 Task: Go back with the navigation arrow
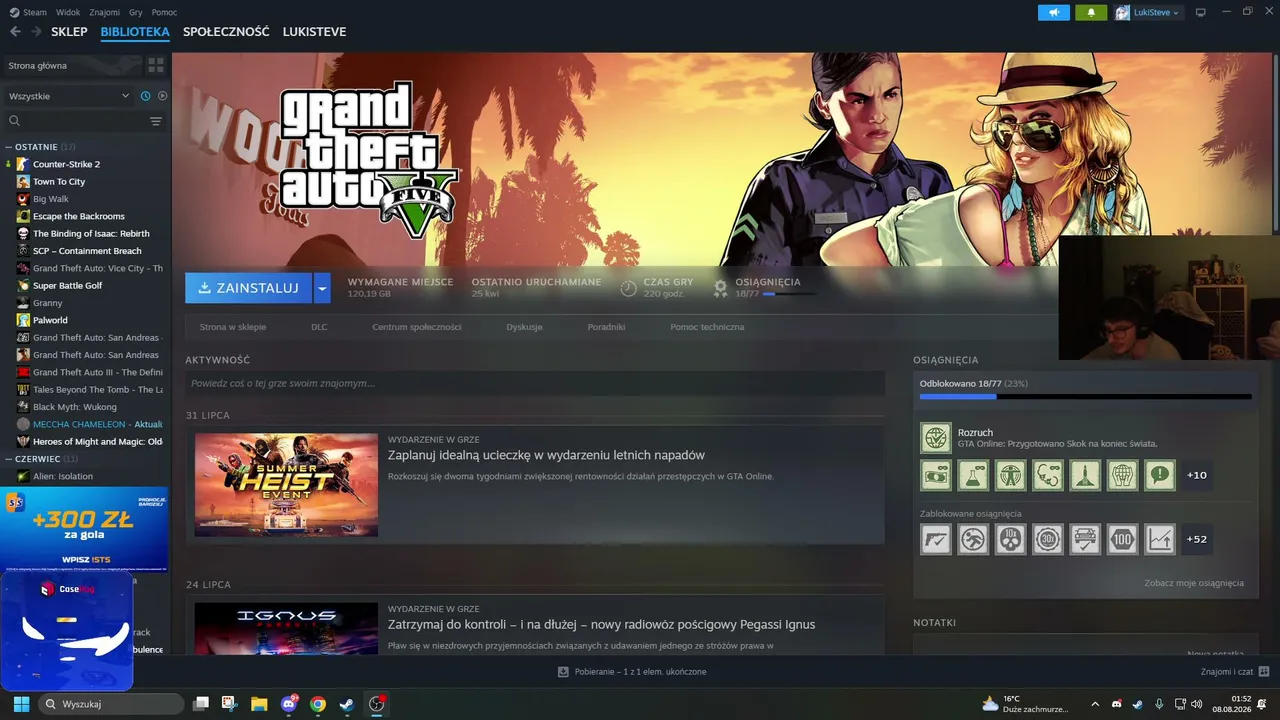[16, 32]
